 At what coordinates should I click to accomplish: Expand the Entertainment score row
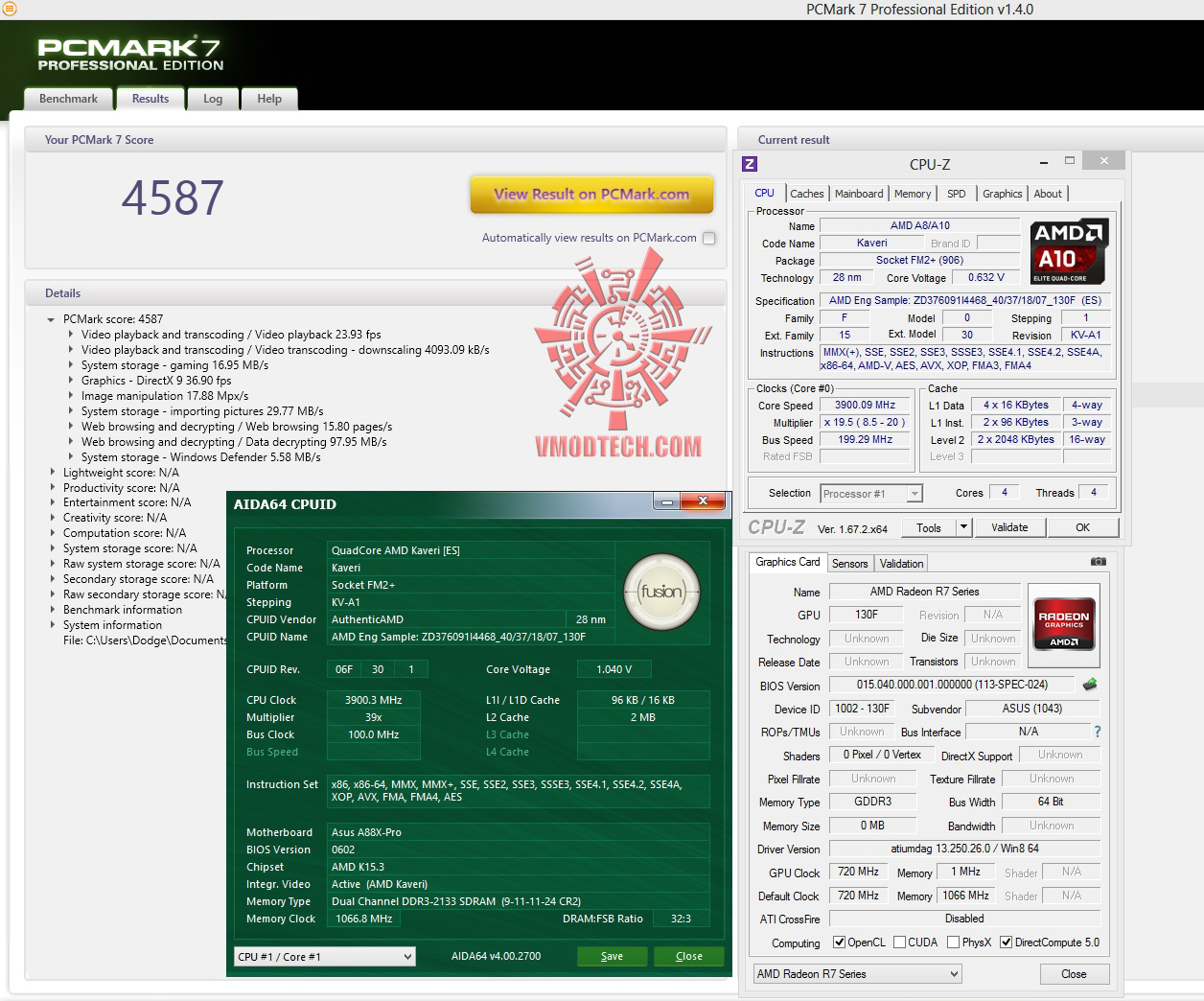click(53, 502)
